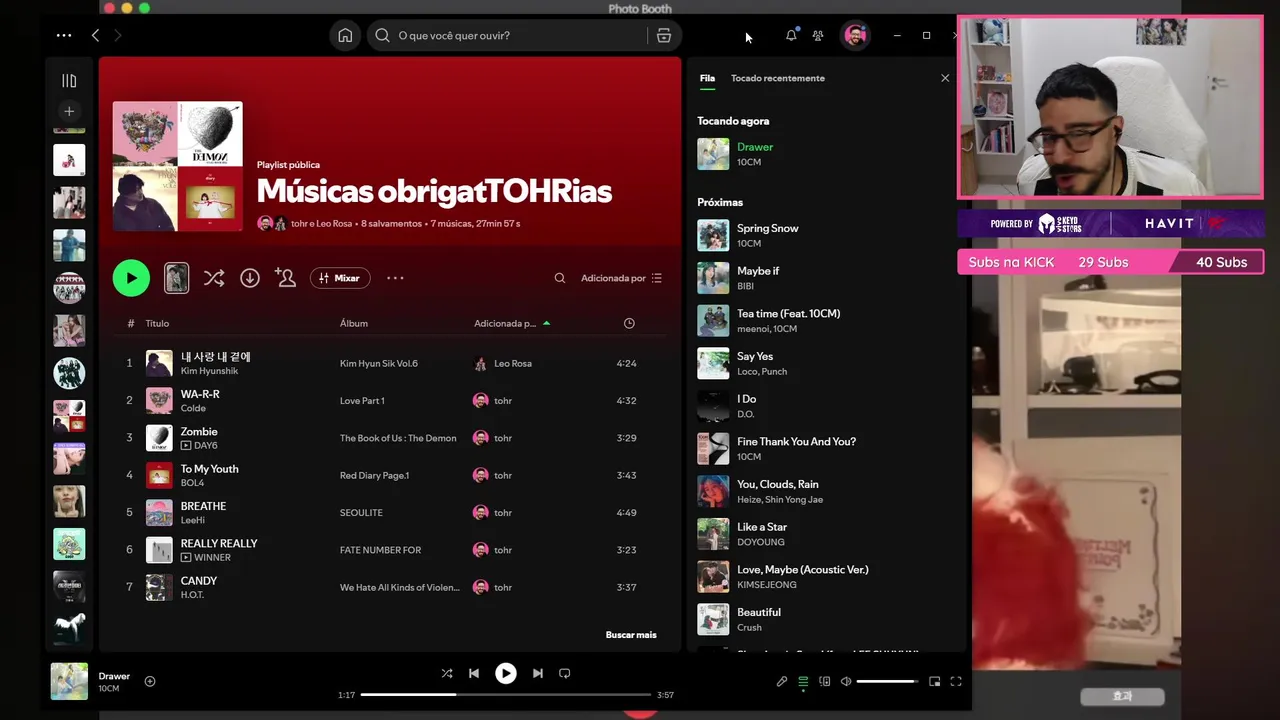Switch to Fila tab
Image resolution: width=1280 pixels, height=720 pixels.
(x=707, y=78)
